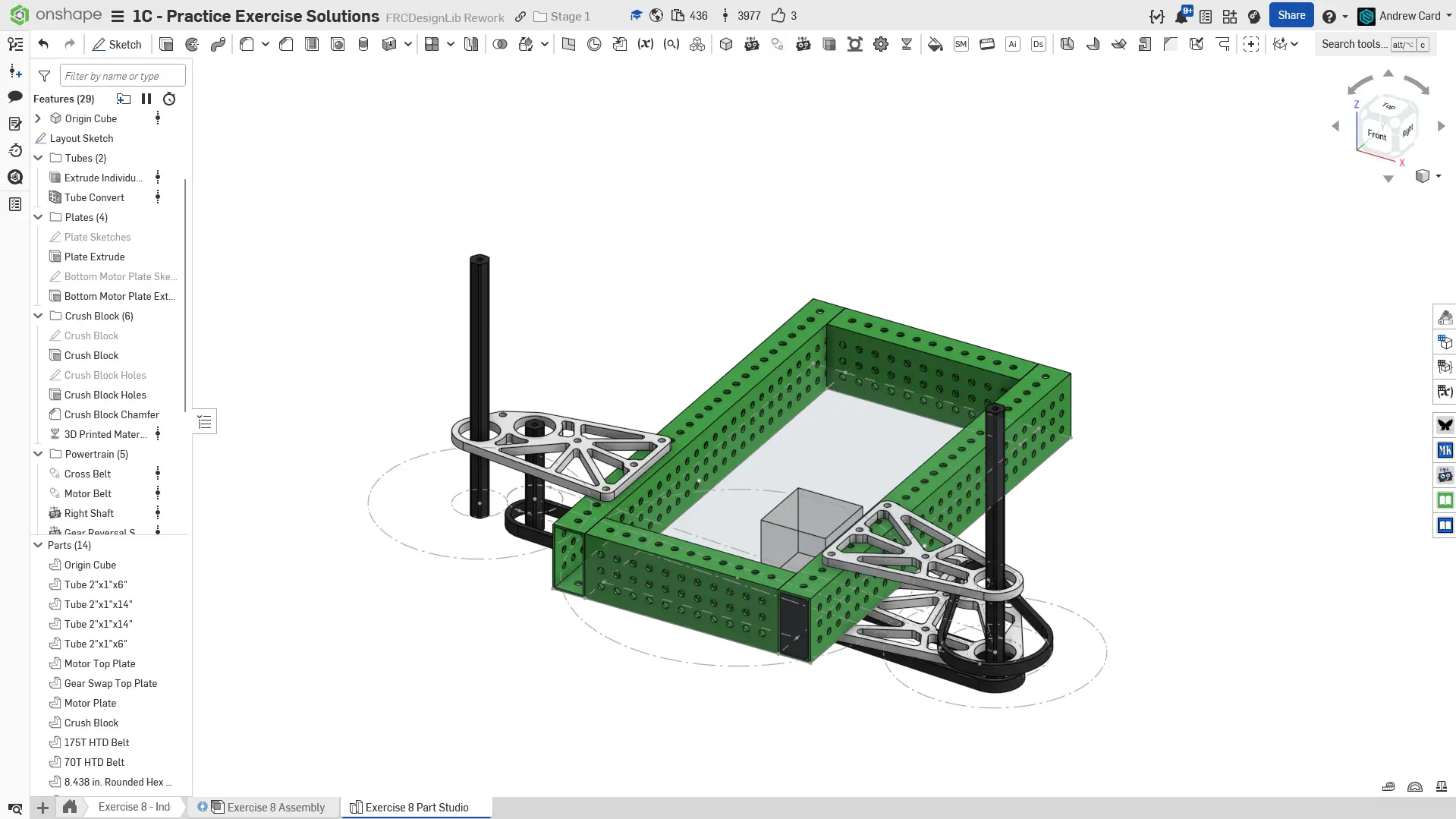
Task: Click the Sketch button
Action: [x=118, y=44]
